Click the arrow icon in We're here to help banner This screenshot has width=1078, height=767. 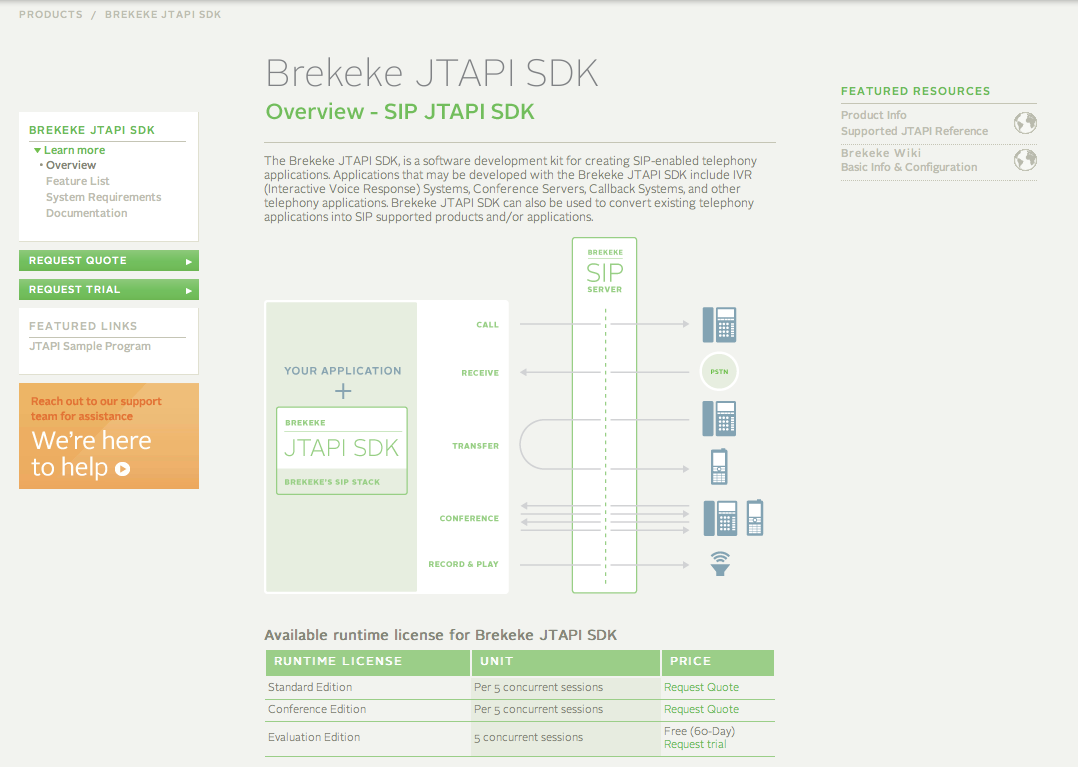[122, 469]
